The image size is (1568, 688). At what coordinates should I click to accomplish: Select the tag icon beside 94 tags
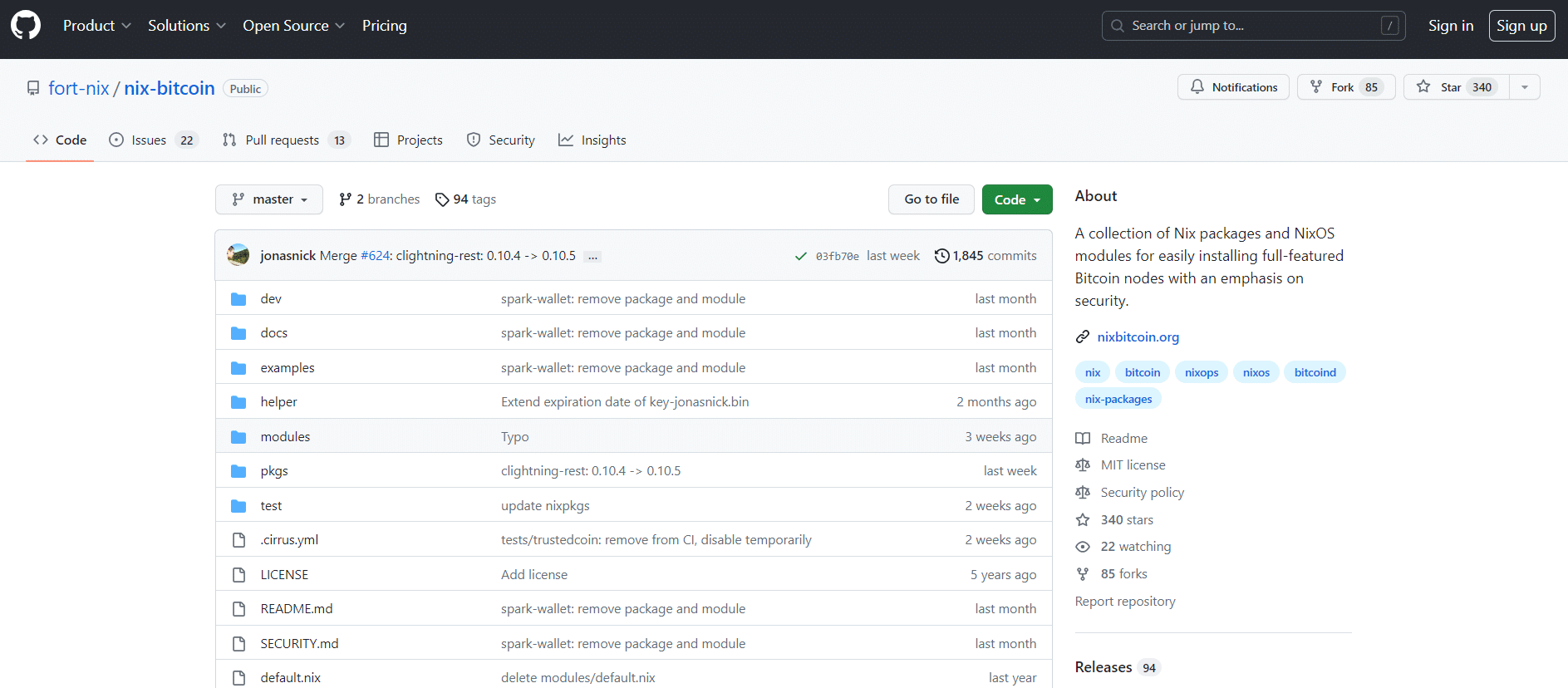pyautogui.click(x=442, y=199)
